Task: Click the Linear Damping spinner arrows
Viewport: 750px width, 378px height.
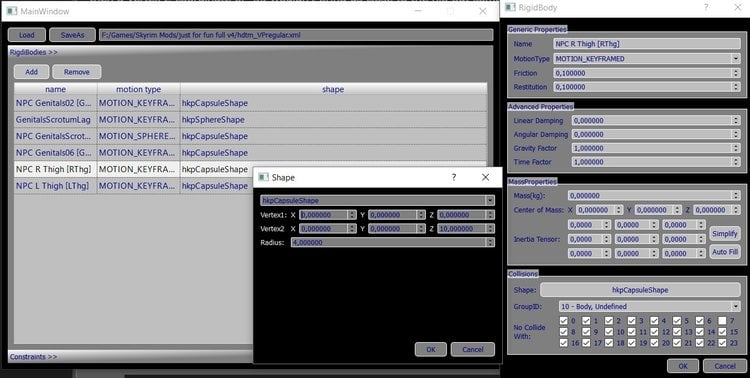Action: pos(737,121)
